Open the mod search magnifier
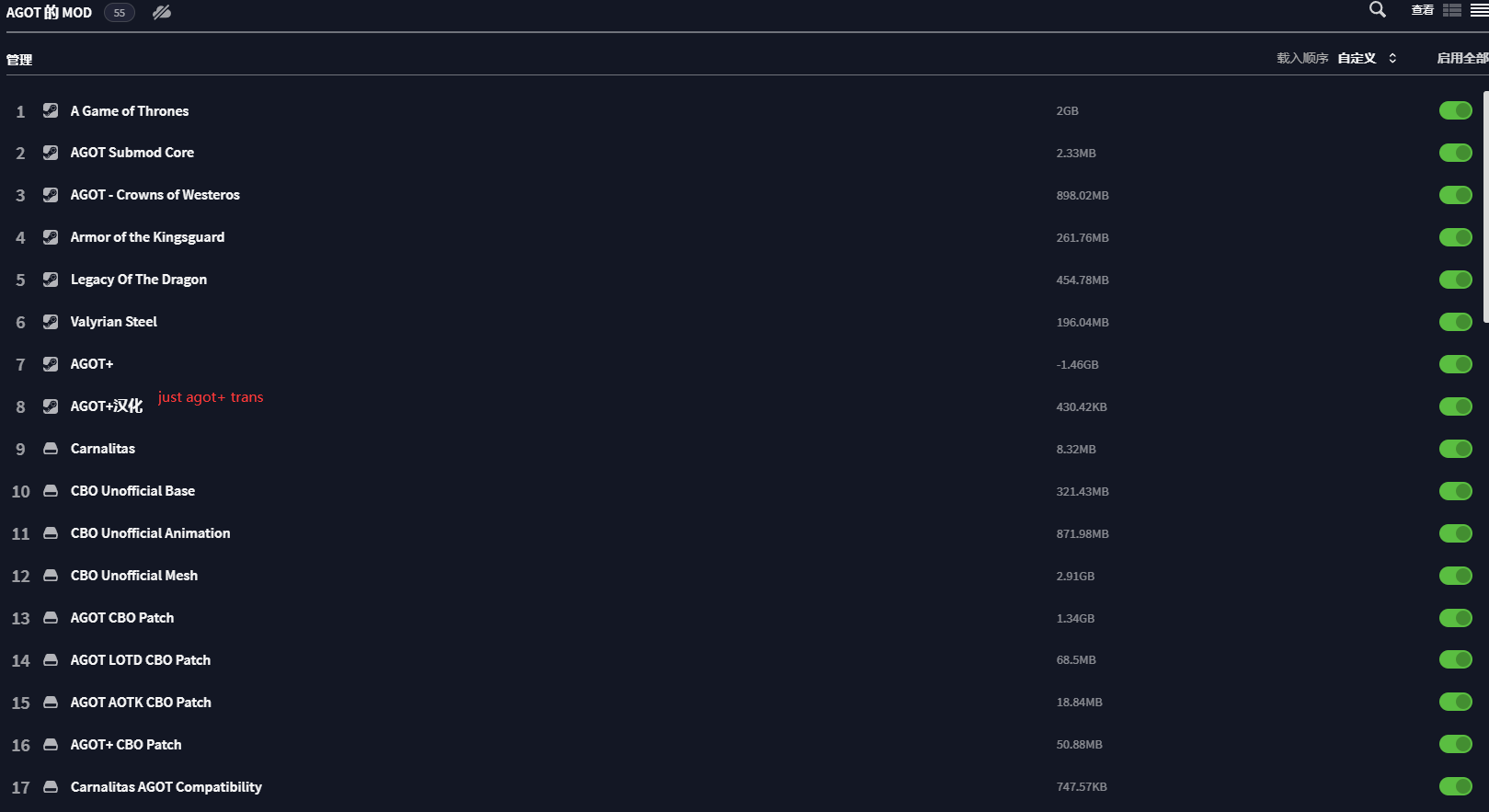 tap(1377, 10)
